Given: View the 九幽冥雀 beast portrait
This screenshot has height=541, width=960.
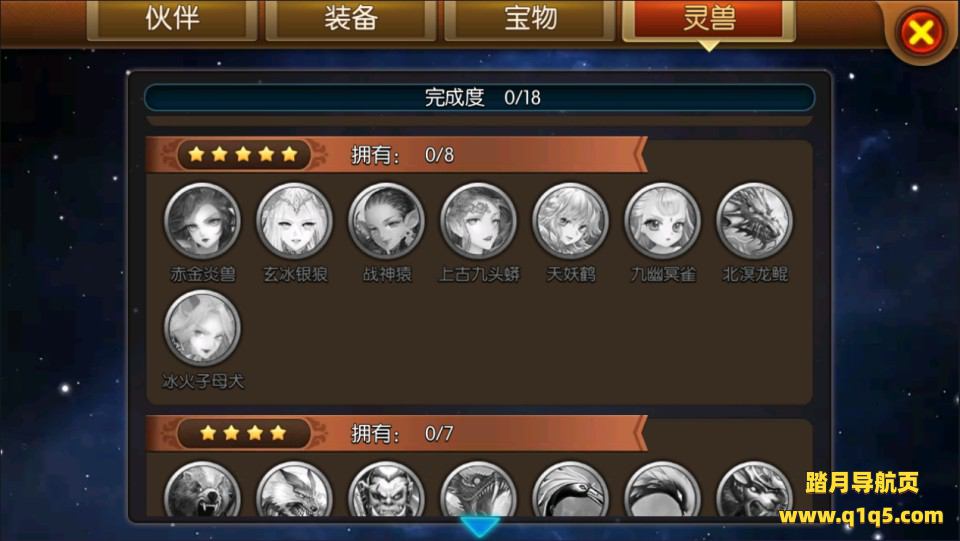Looking at the screenshot, I should [x=662, y=220].
